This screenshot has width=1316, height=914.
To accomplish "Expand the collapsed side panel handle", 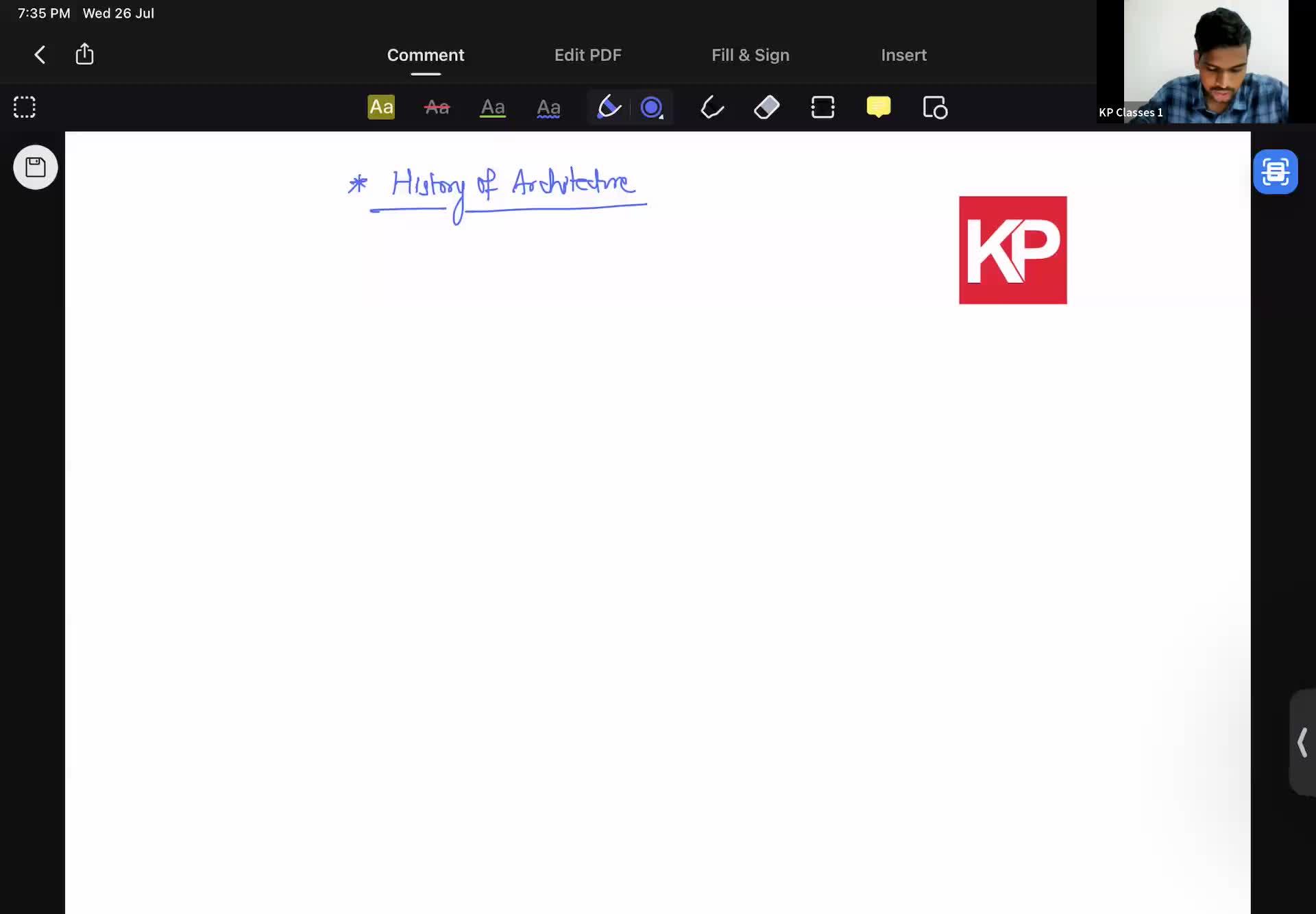I will [1302, 743].
